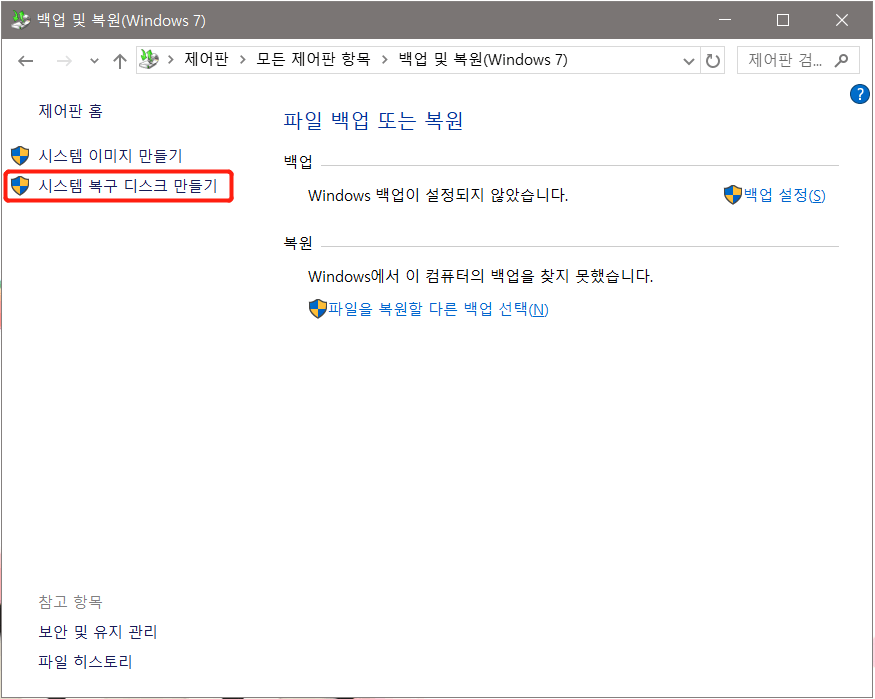Click the Back navigation arrow
The image size is (875, 699).
tap(26, 61)
